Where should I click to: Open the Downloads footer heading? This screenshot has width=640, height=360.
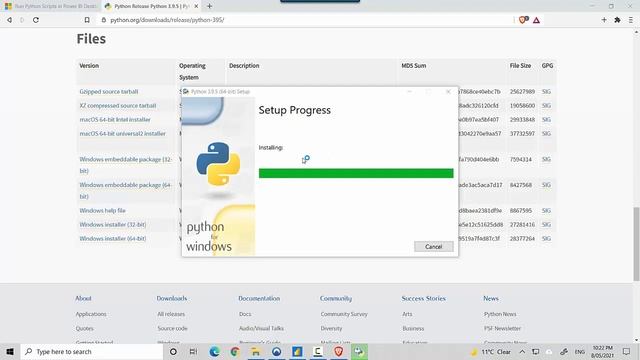click(x=172, y=298)
